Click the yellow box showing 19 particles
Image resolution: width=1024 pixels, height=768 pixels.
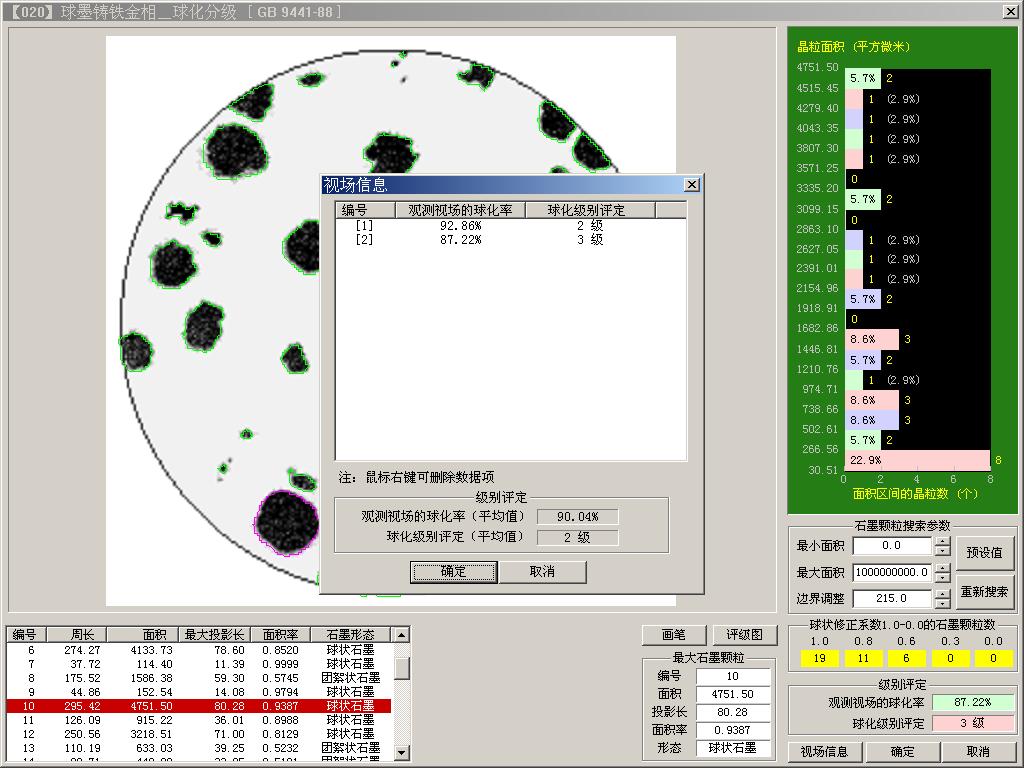[819, 658]
